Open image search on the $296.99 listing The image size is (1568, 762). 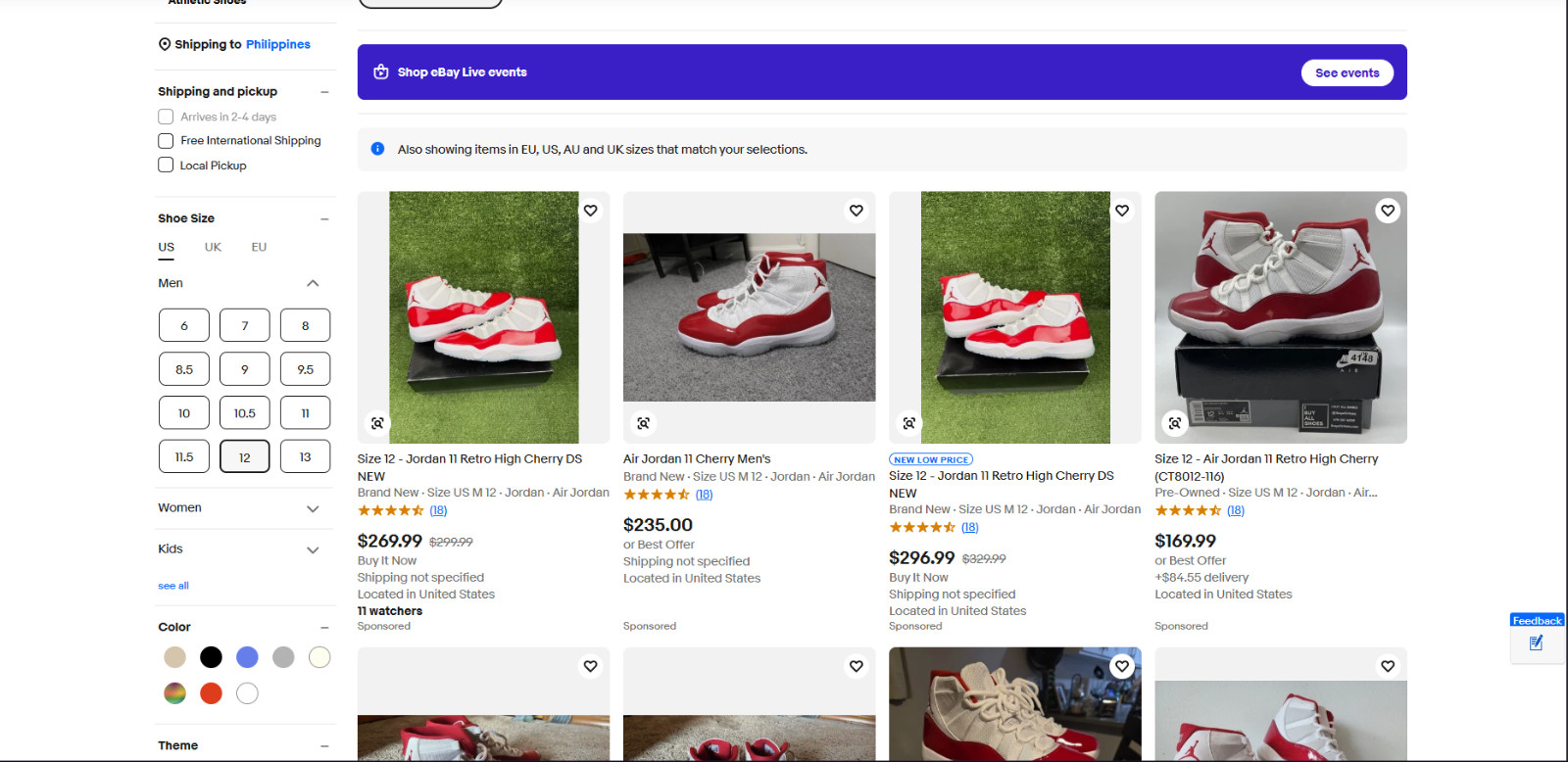tap(909, 423)
